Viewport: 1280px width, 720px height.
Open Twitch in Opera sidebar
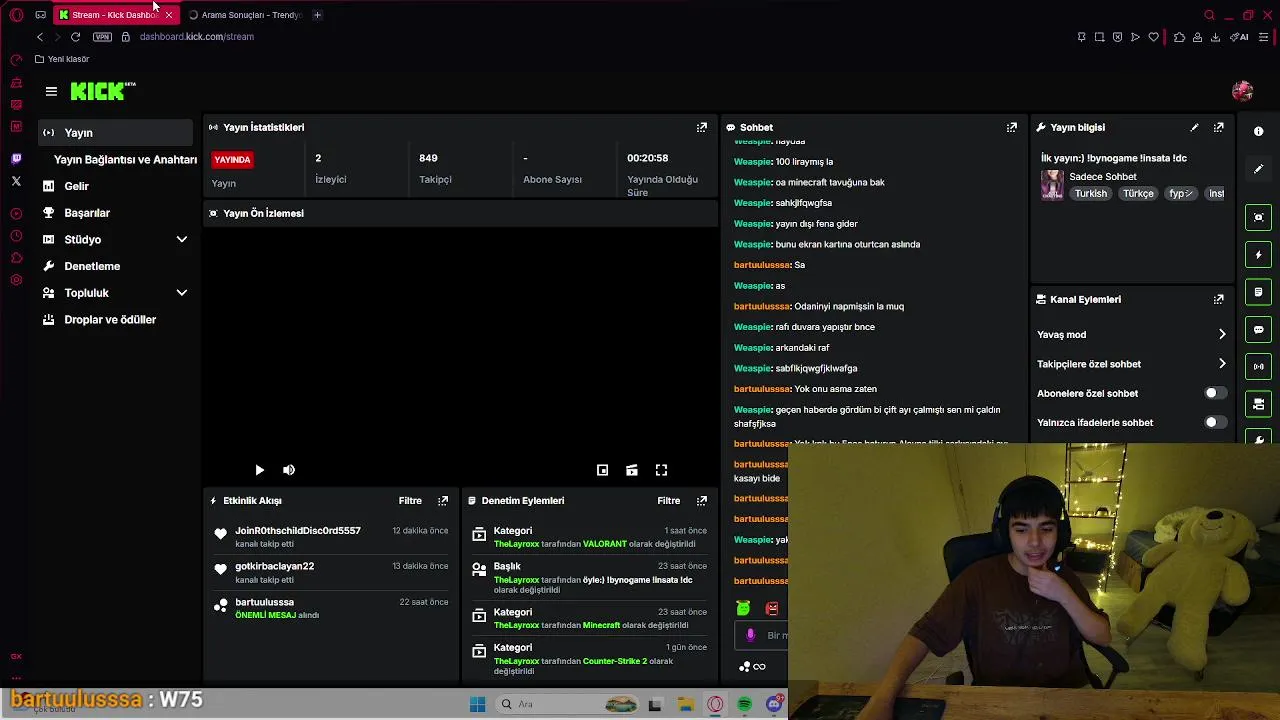tap(16, 159)
